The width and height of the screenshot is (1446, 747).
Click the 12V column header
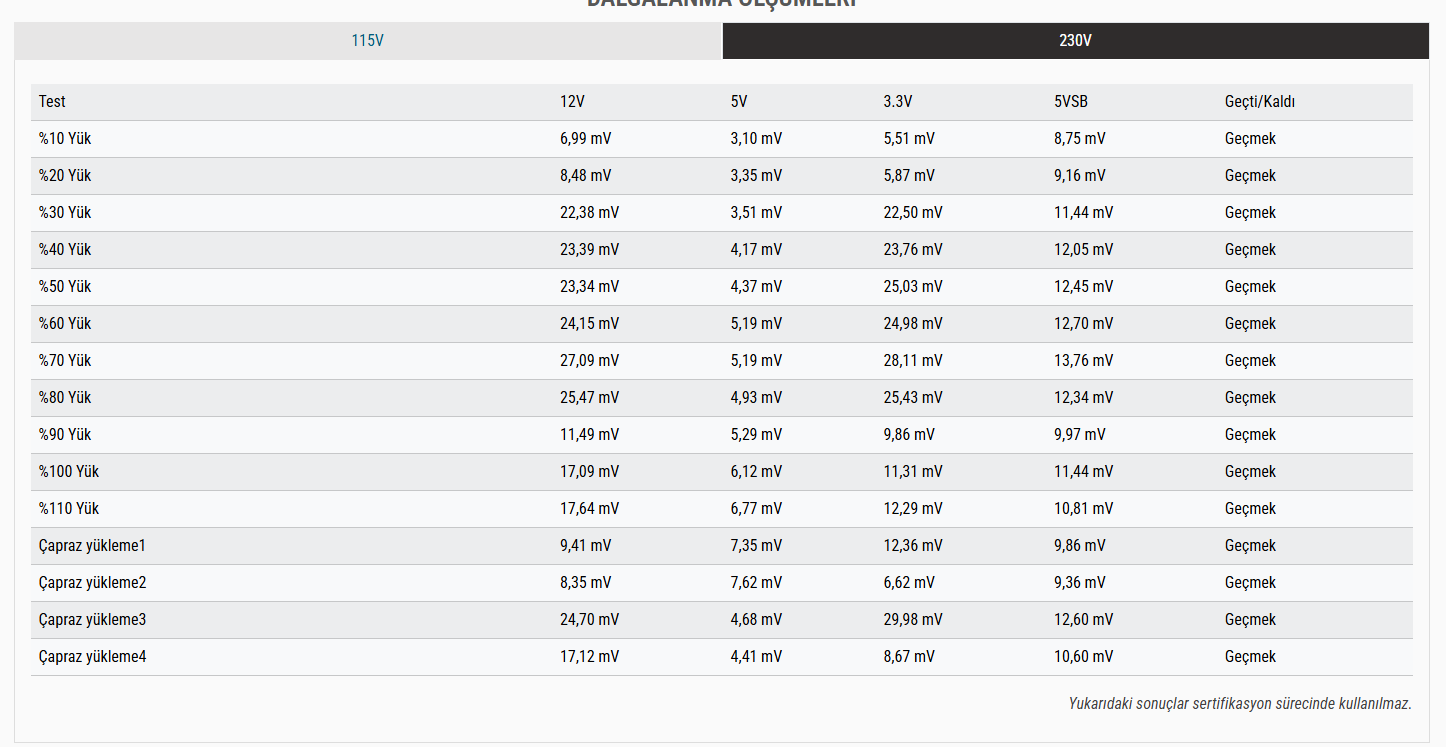(x=572, y=102)
